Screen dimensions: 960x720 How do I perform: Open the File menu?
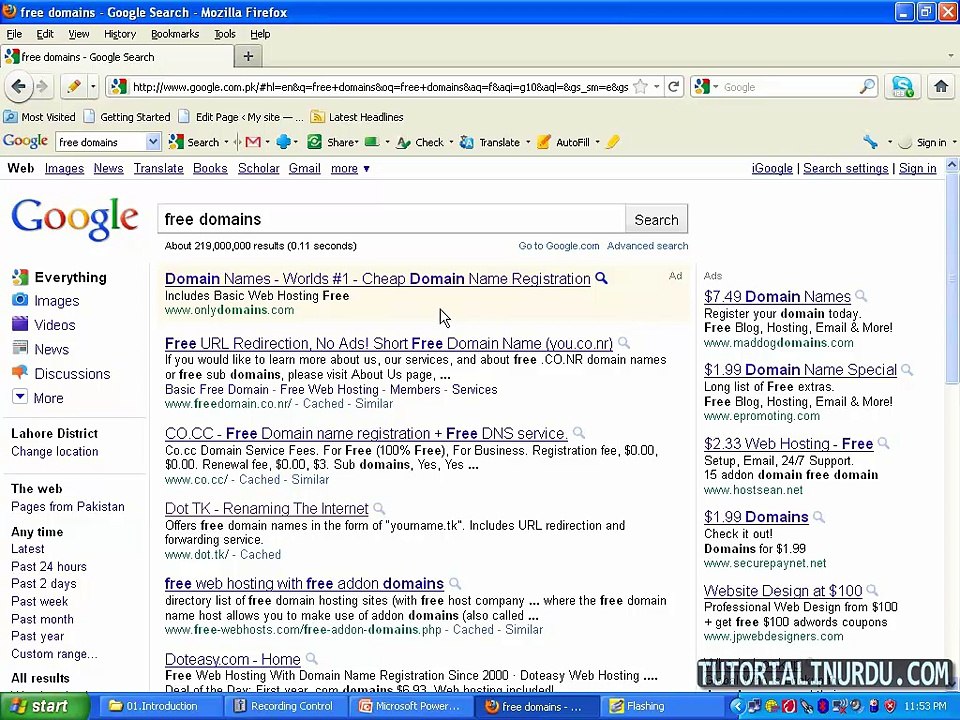pos(14,34)
